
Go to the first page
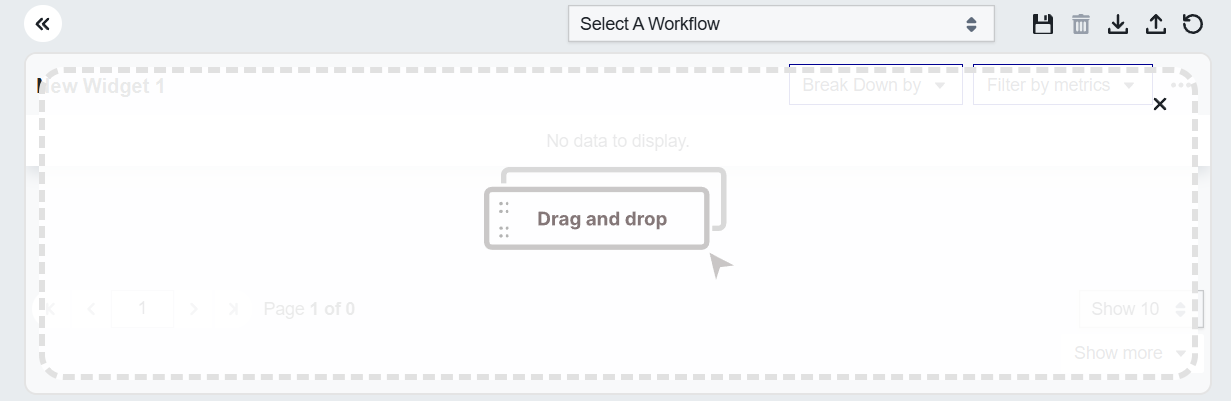click(50, 309)
